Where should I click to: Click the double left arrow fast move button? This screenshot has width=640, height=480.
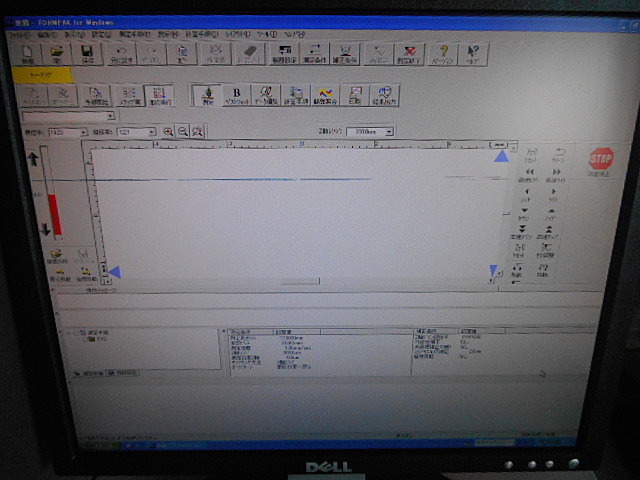[529, 175]
